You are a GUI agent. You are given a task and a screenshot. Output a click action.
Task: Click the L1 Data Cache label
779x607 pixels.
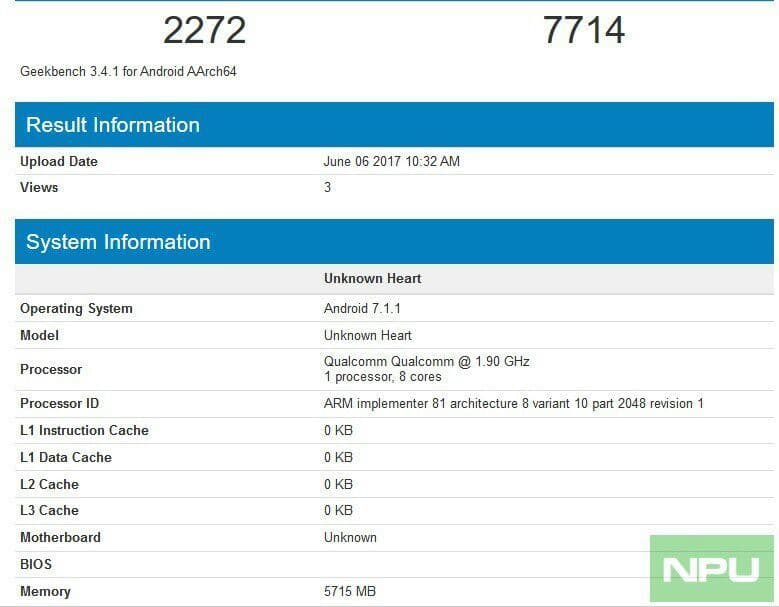tap(66, 457)
